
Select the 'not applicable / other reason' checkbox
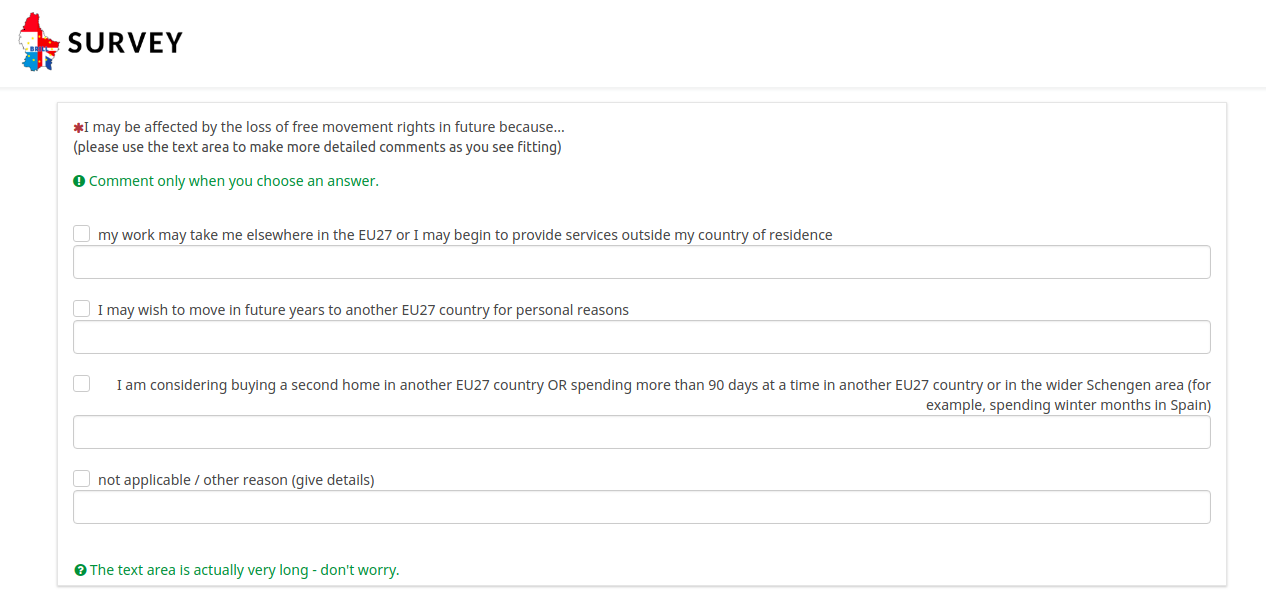[x=82, y=479]
